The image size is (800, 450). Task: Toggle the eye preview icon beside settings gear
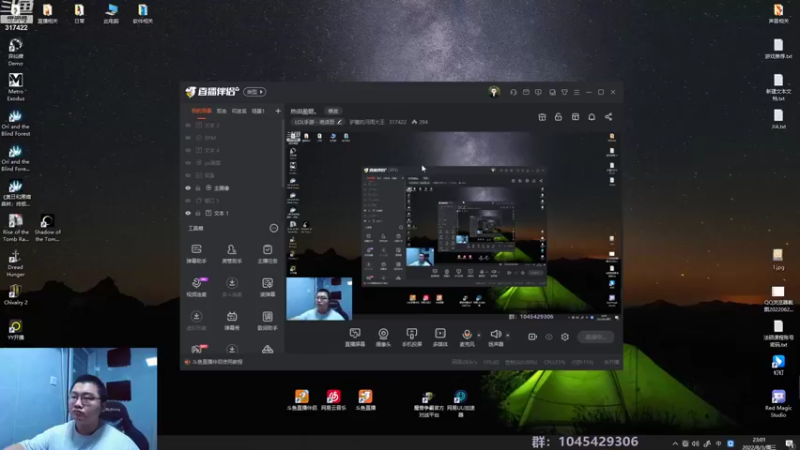coord(548,337)
